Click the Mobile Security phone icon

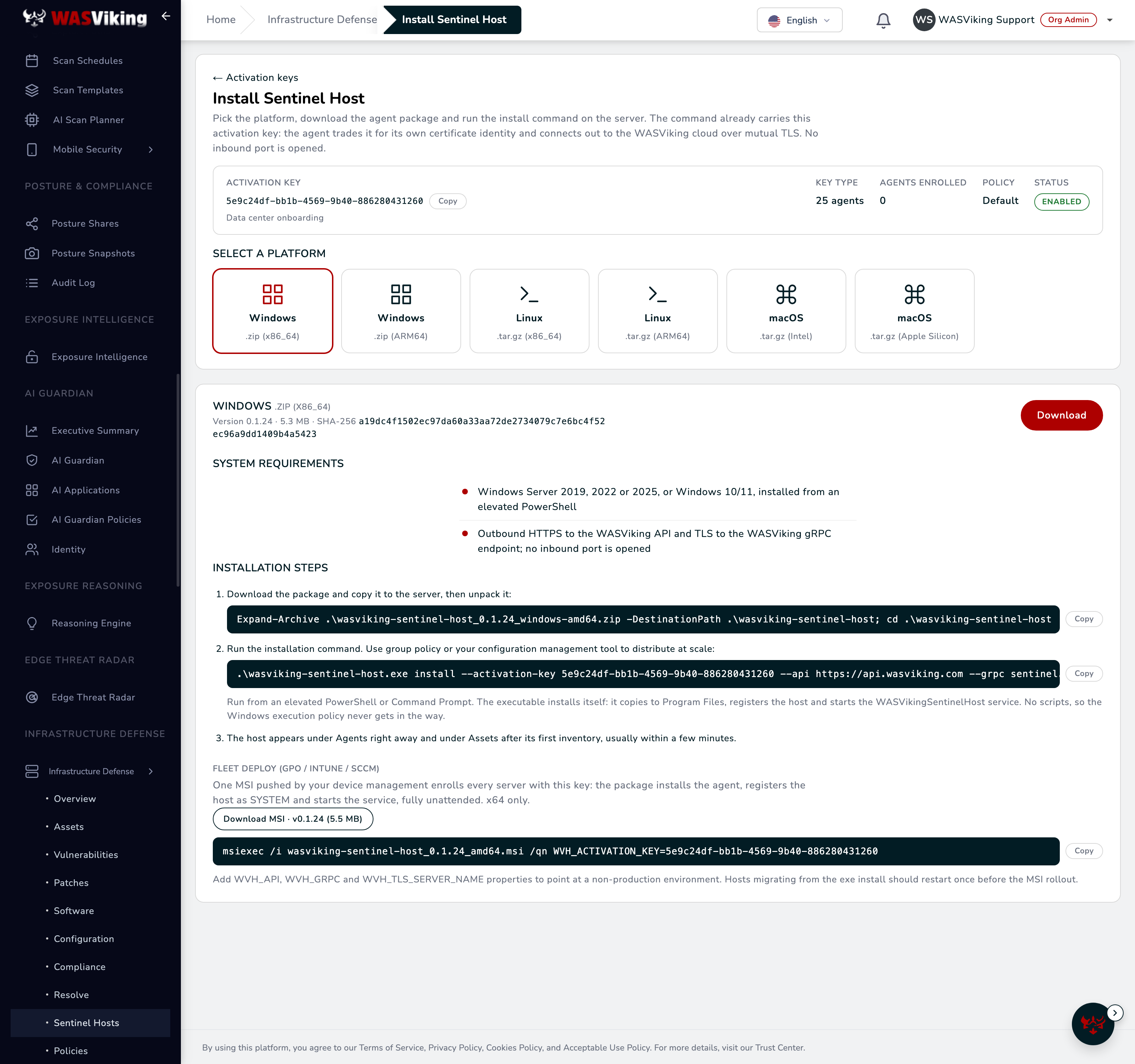pyautogui.click(x=32, y=150)
